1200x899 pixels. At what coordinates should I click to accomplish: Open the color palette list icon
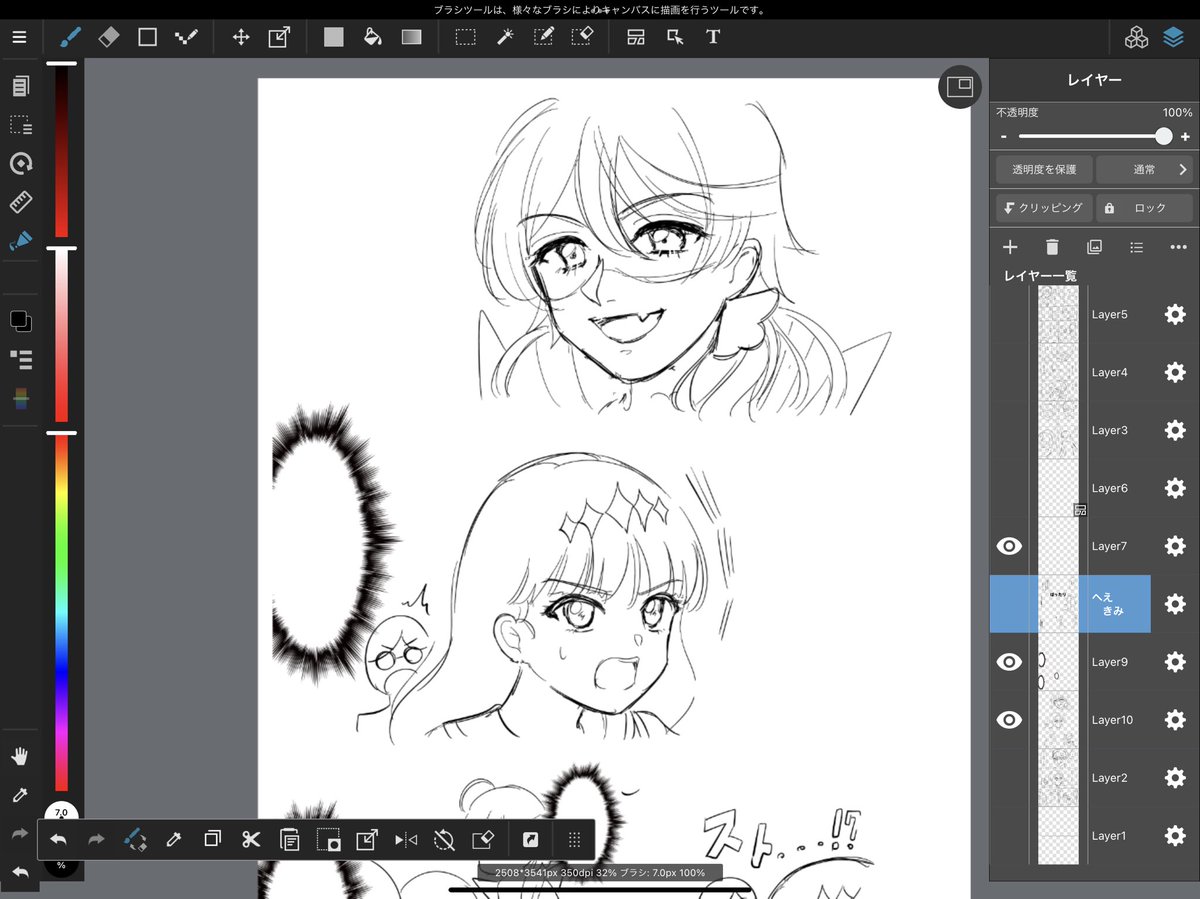point(20,359)
